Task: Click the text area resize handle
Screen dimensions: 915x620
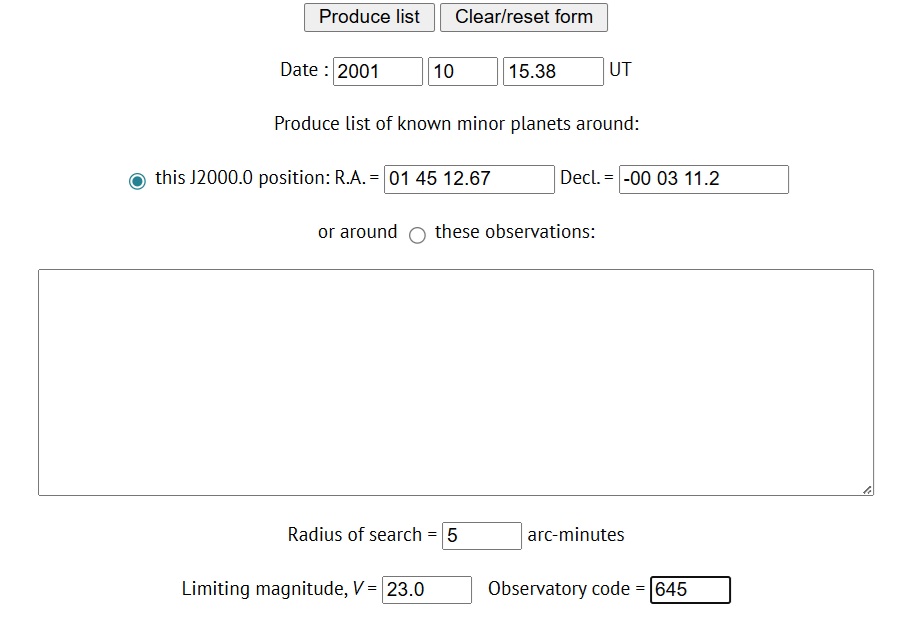Action: tap(866, 488)
